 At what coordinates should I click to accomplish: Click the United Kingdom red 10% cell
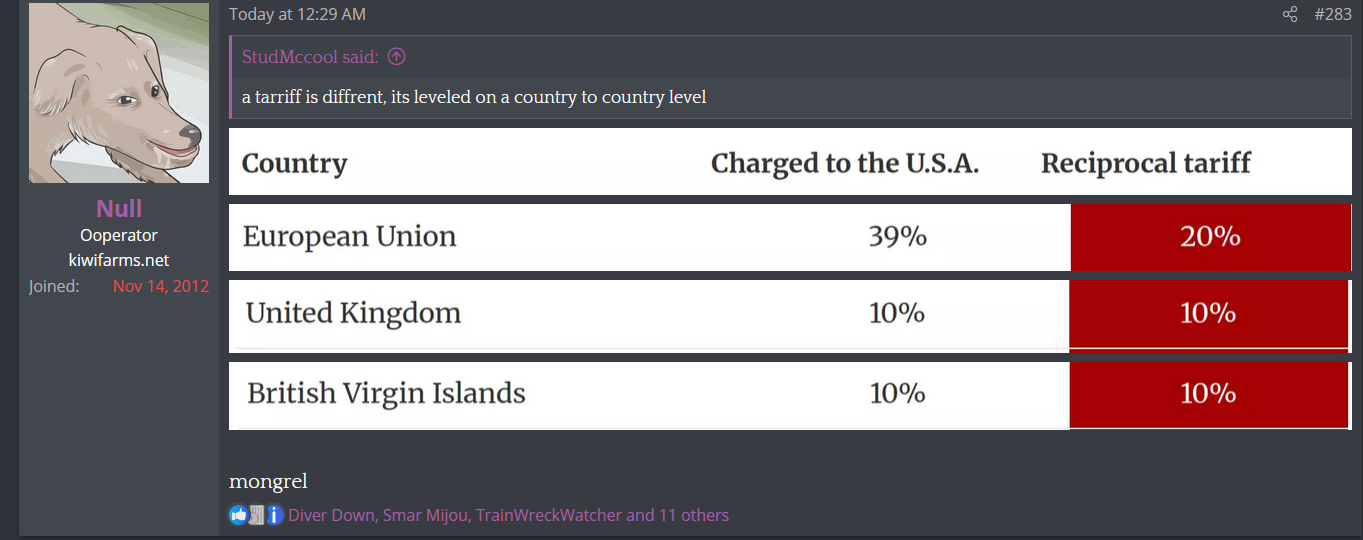[x=1208, y=314]
